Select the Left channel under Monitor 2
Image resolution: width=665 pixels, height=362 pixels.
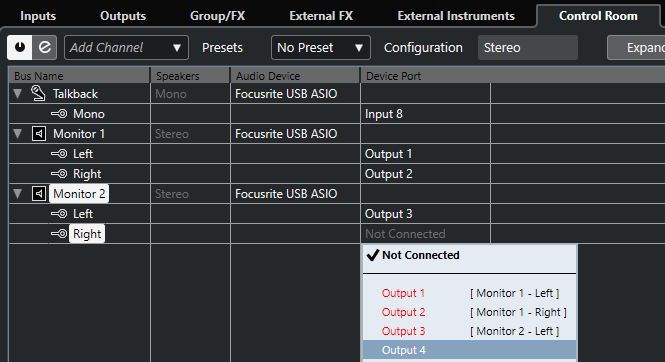point(83,214)
